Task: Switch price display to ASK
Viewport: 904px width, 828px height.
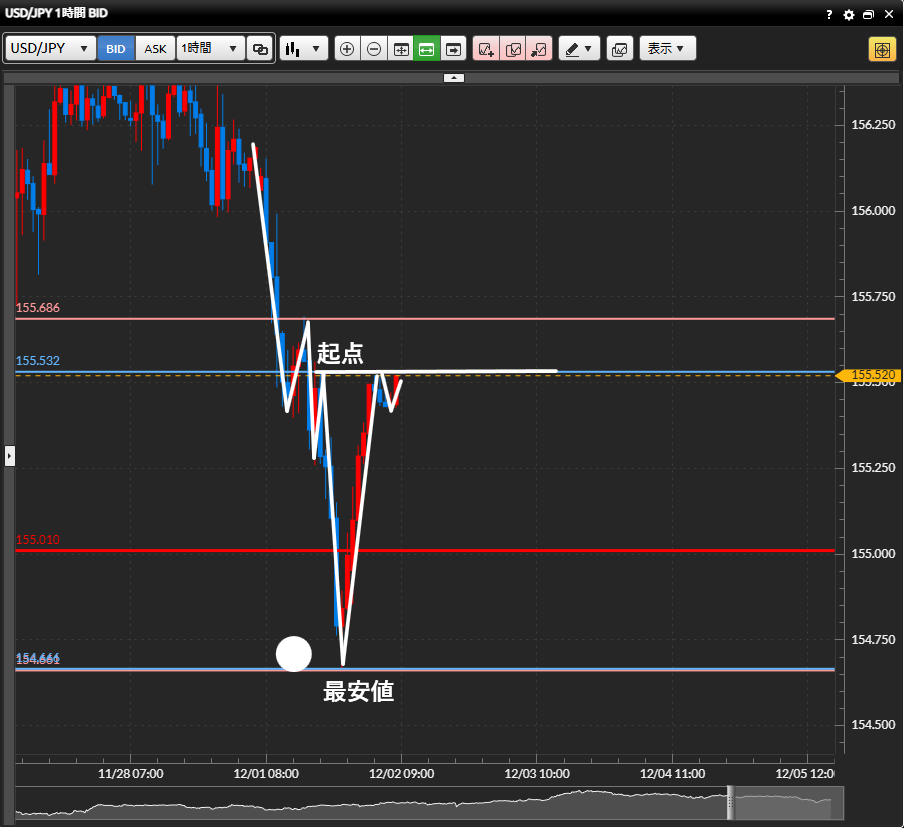Action: [x=155, y=49]
